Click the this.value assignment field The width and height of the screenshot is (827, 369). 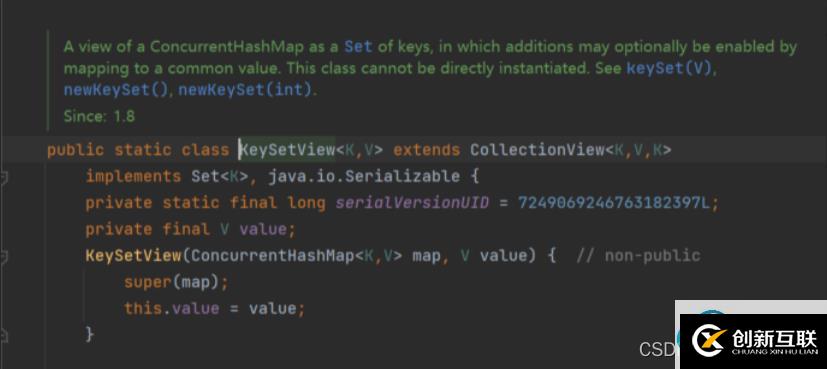171,308
